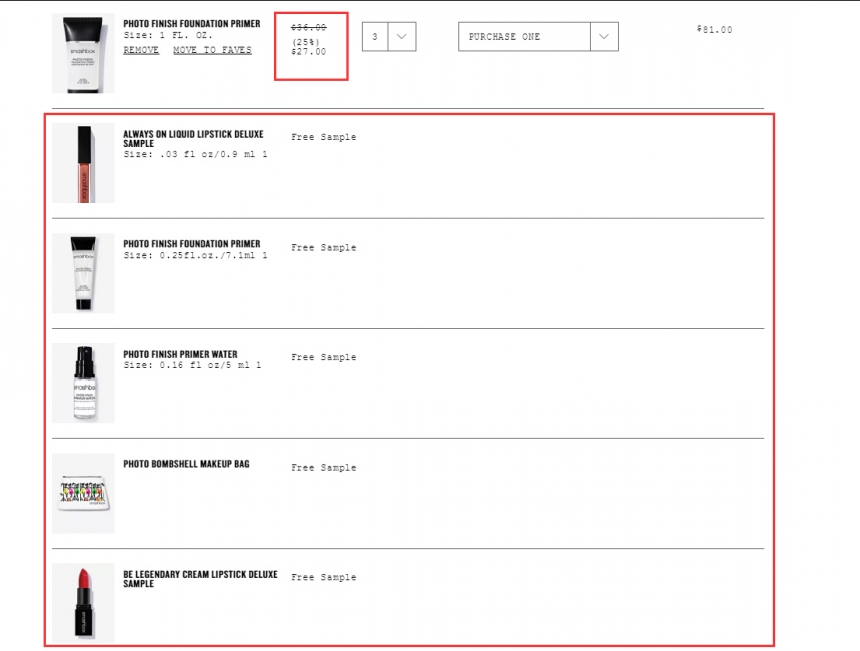Open the Photo Finish Foundation Primer 1 fl. oz. thumbnail
860x651 pixels.
coord(83,53)
